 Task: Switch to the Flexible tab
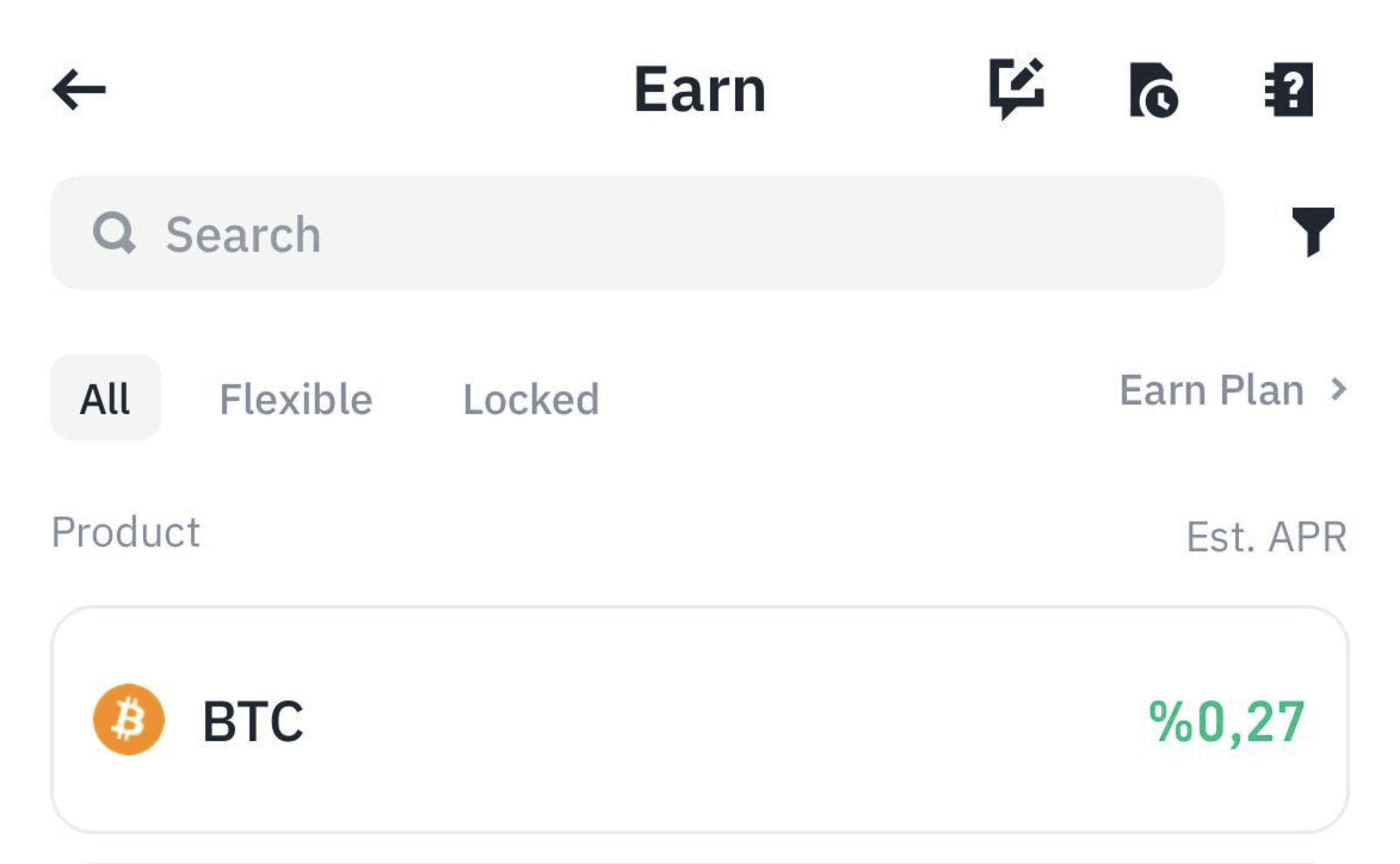coord(296,399)
